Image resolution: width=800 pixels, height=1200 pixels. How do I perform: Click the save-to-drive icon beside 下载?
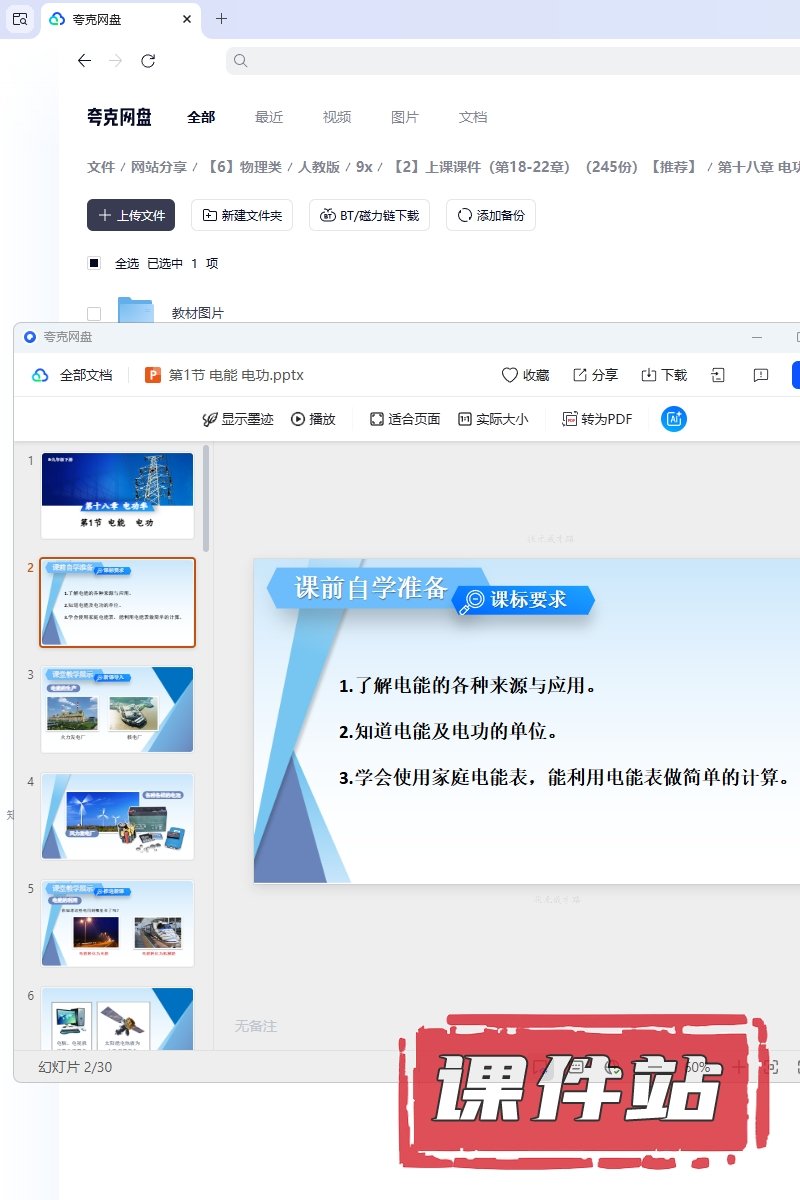click(717, 375)
